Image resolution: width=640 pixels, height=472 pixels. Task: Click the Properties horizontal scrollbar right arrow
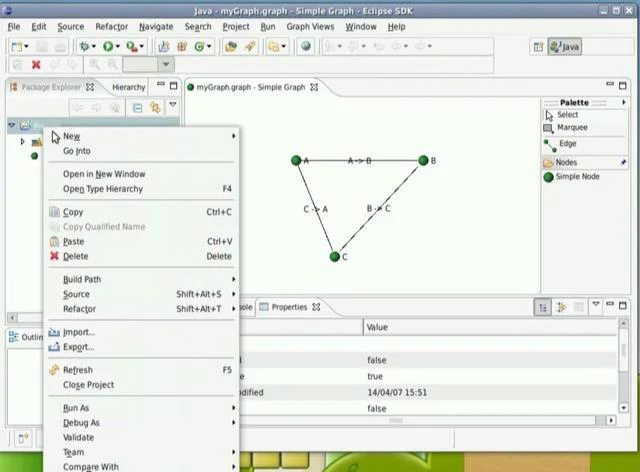coord(611,420)
